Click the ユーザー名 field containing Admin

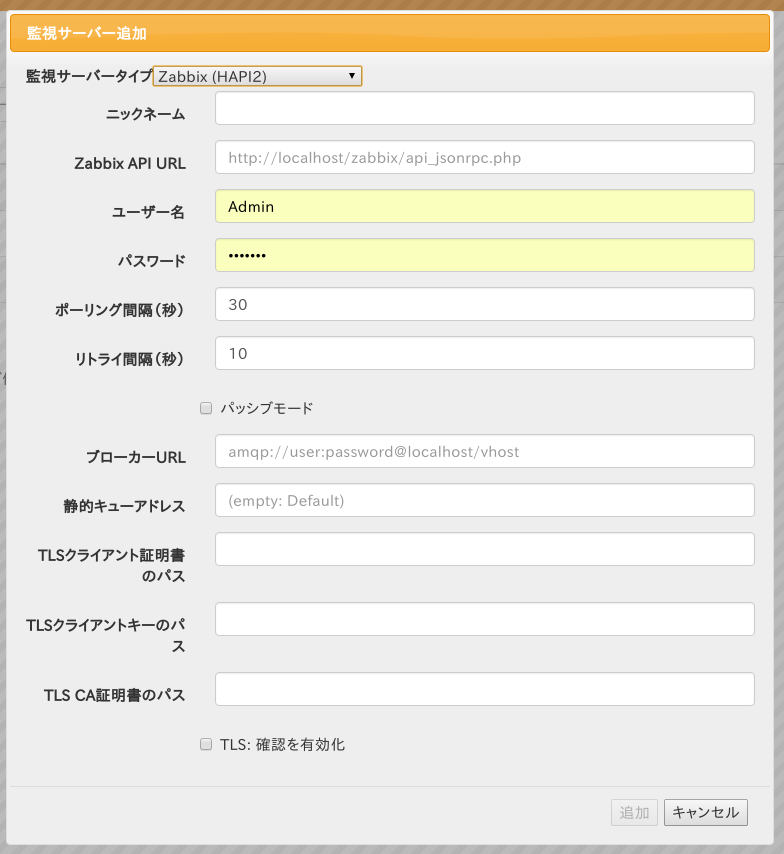tap(484, 206)
